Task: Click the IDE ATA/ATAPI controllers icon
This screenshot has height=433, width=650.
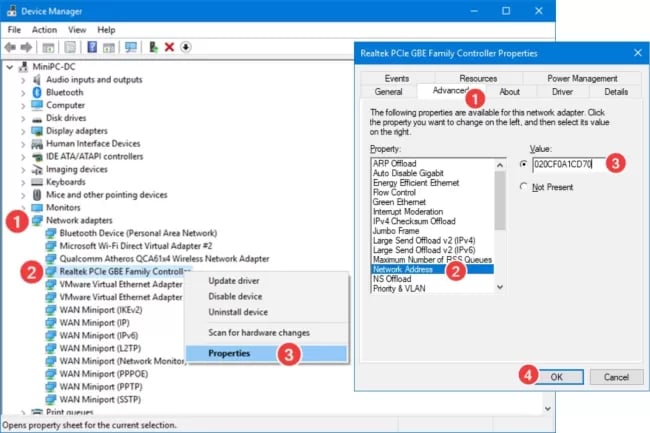Action: tap(37, 157)
